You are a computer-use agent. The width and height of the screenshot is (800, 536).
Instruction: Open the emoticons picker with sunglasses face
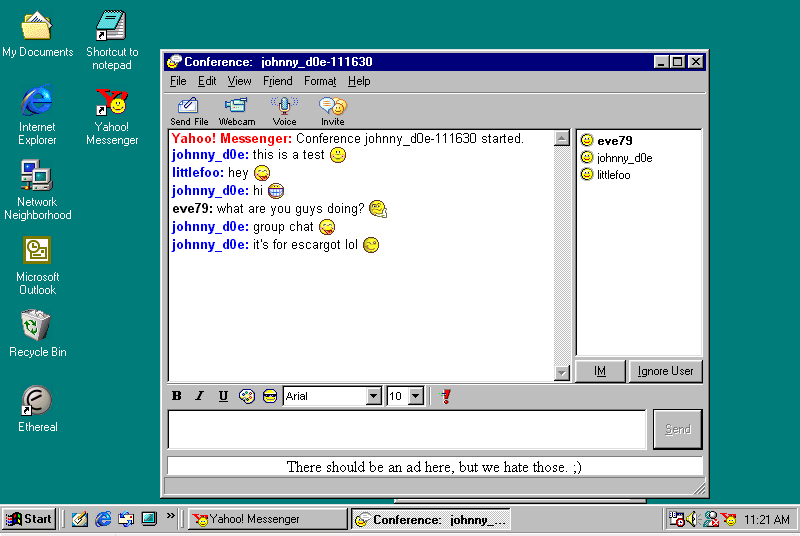(x=270, y=396)
